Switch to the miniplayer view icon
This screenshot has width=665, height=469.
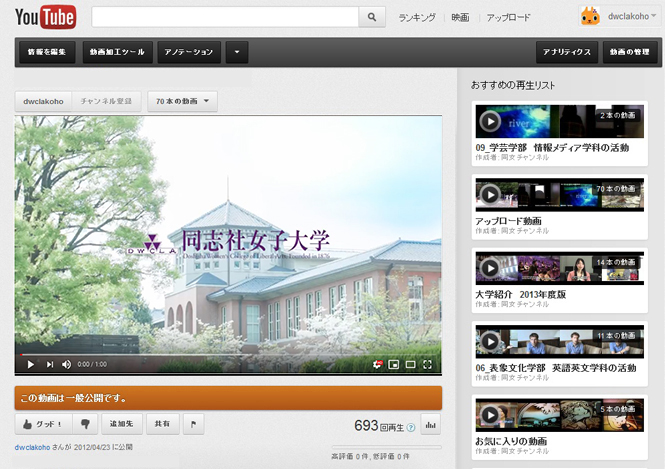click(394, 364)
